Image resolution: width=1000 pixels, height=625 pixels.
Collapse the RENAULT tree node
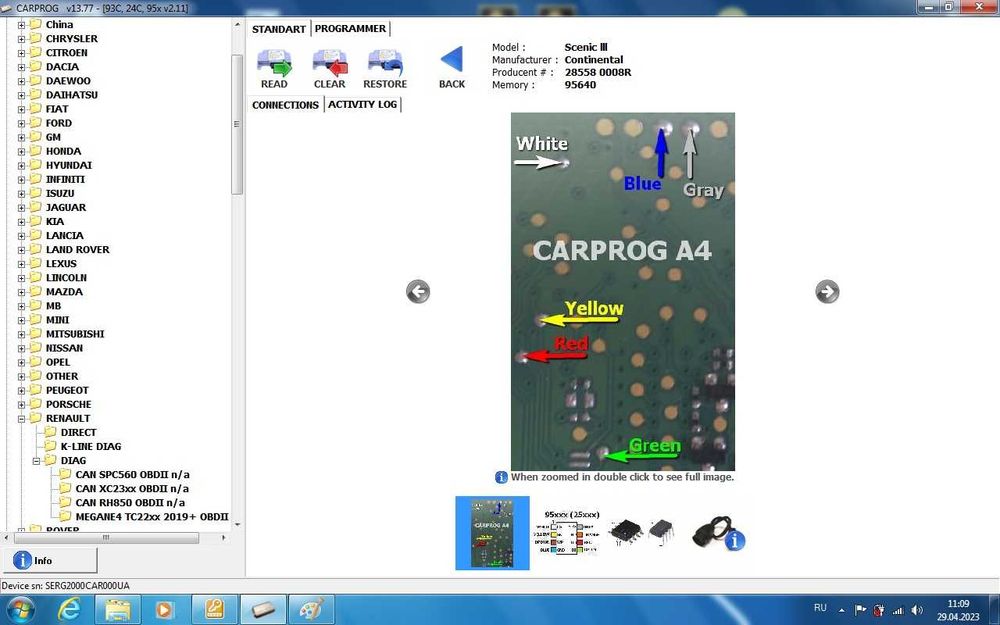pos(22,418)
